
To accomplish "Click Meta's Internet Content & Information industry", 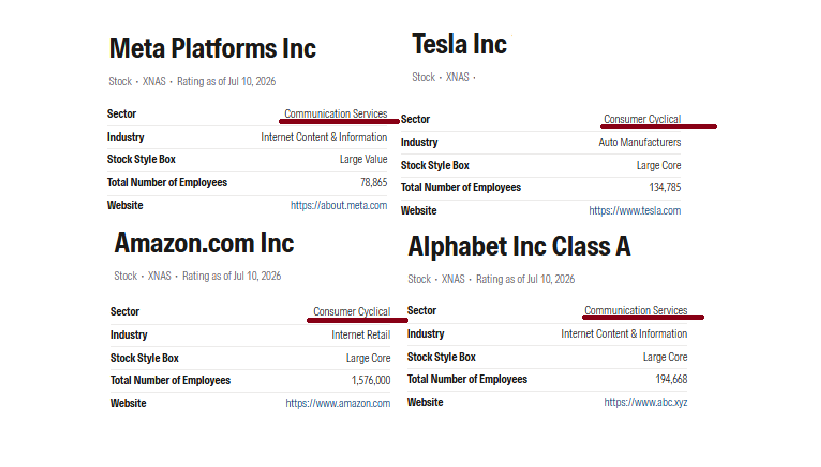I will pos(324,137).
